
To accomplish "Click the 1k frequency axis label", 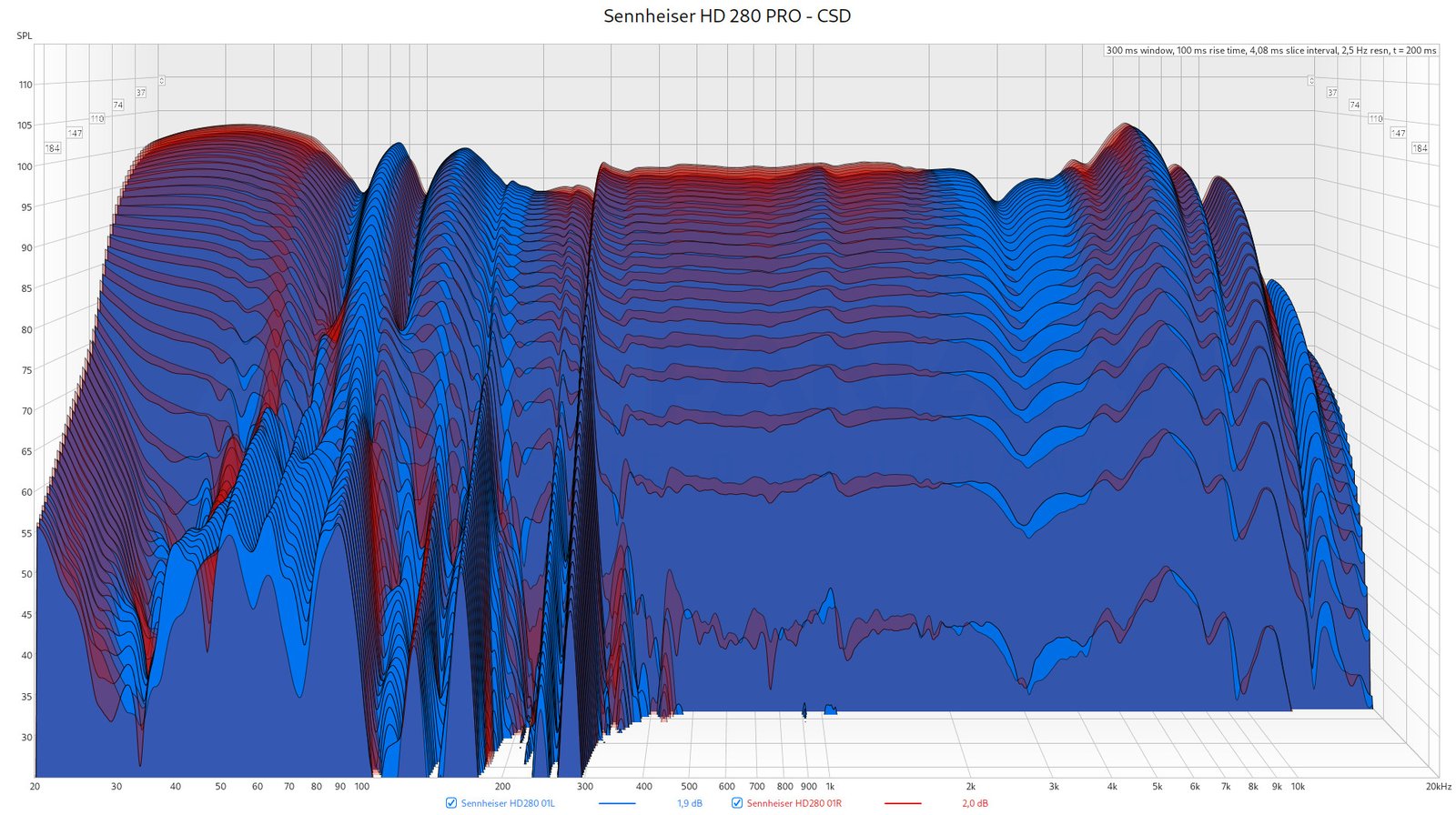I will [x=830, y=787].
